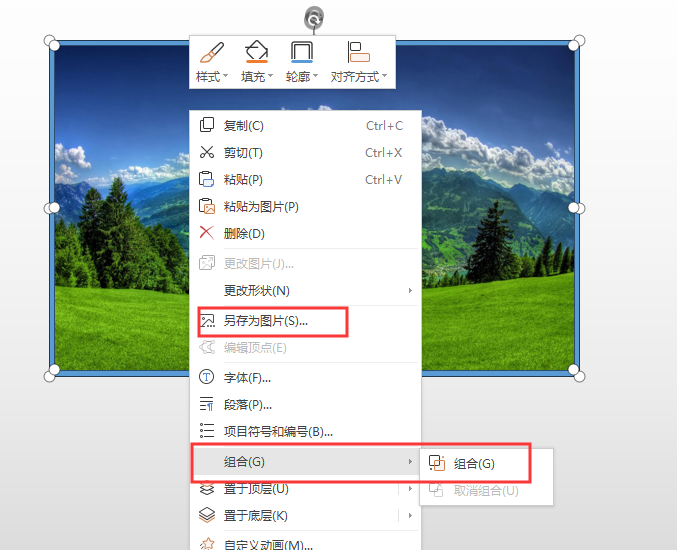Click the bring-to-front layers icon
Screen dimensions: 677x550
207,488
